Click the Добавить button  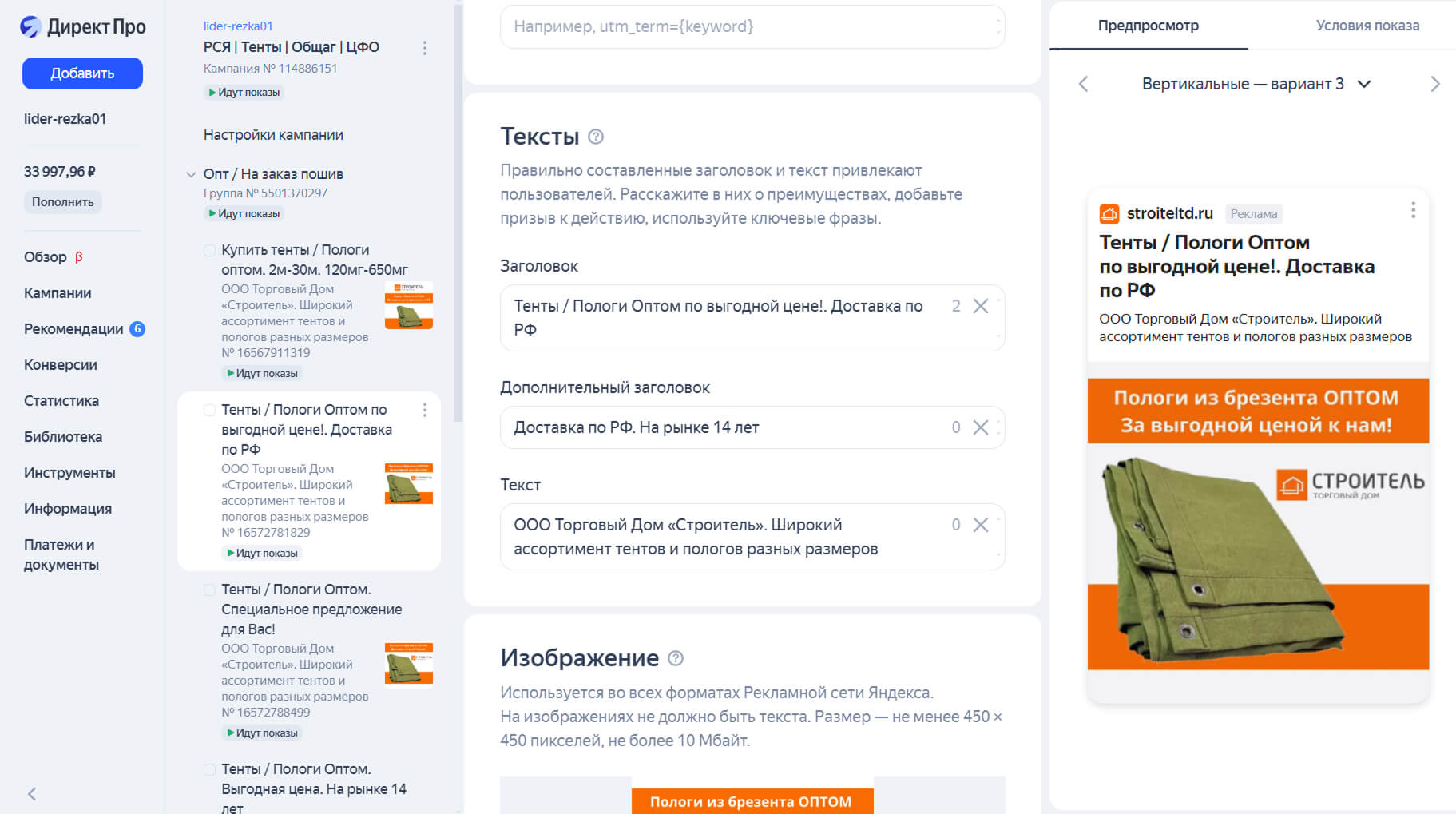82,73
